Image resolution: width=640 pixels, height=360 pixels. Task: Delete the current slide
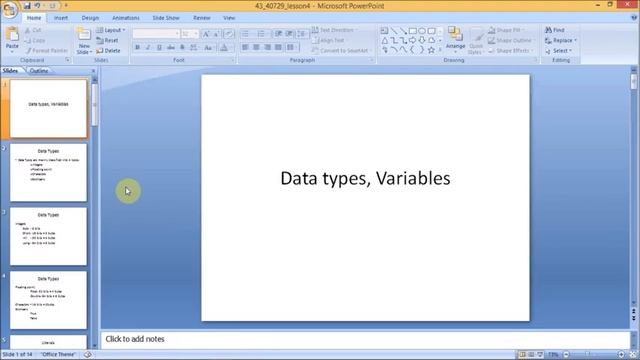(108, 51)
